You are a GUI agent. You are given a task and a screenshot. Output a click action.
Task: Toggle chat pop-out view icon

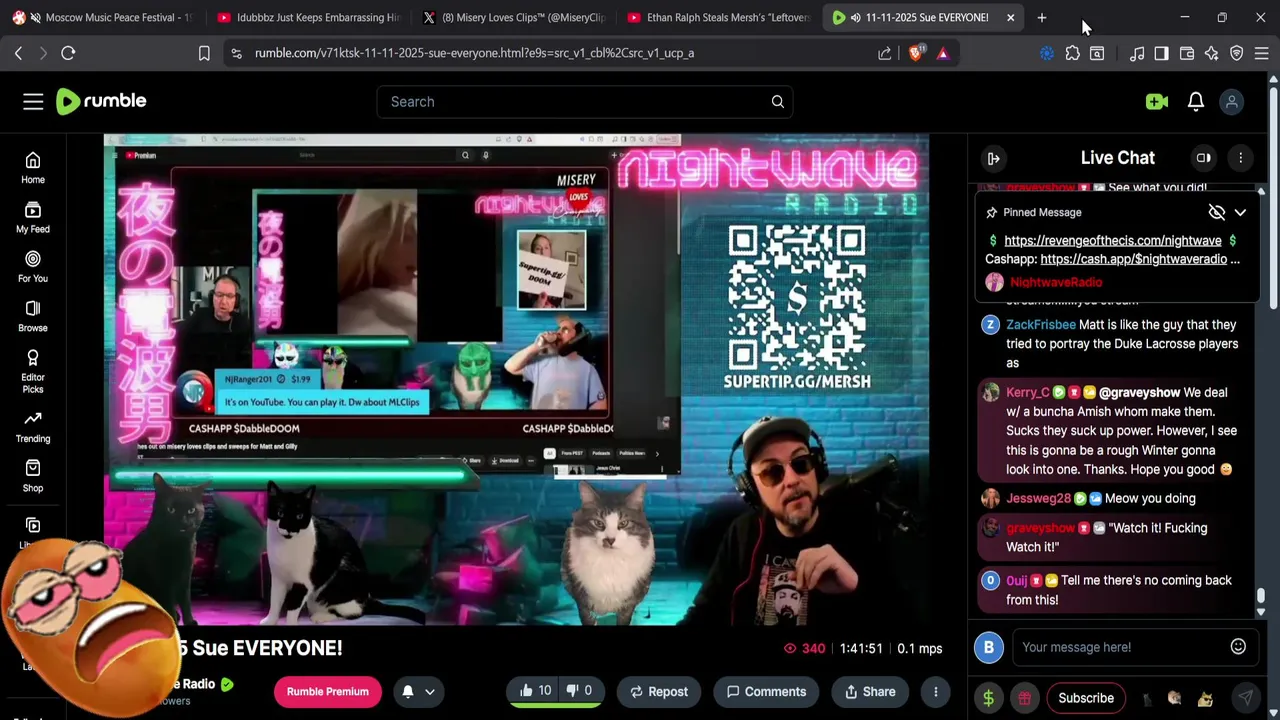pos(1204,158)
